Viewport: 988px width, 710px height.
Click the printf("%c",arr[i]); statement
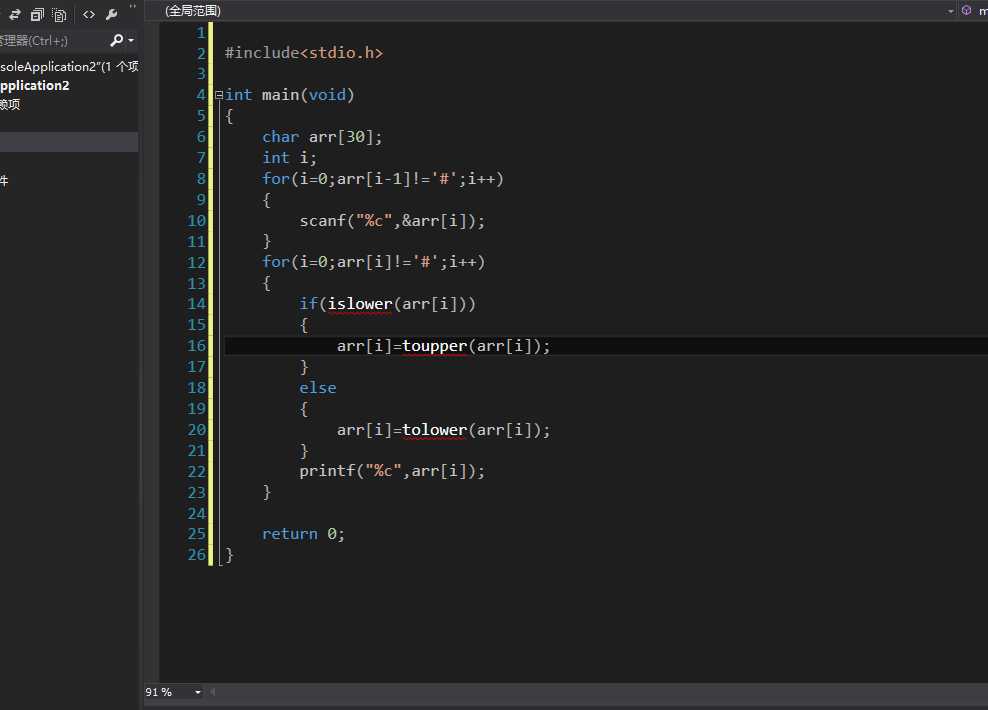pos(392,471)
